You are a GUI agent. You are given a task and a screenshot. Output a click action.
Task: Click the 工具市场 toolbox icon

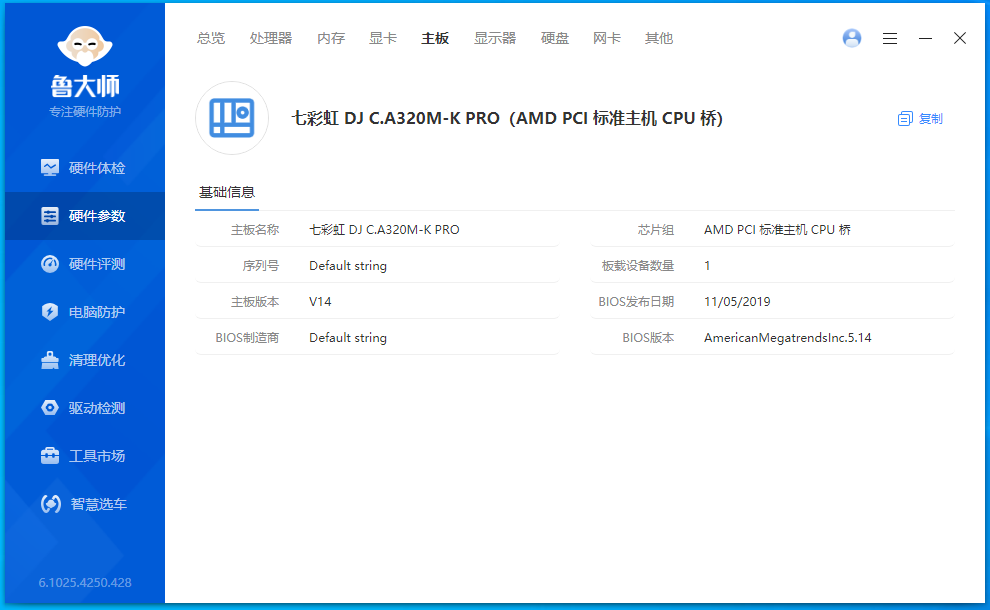[x=50, y=455]
